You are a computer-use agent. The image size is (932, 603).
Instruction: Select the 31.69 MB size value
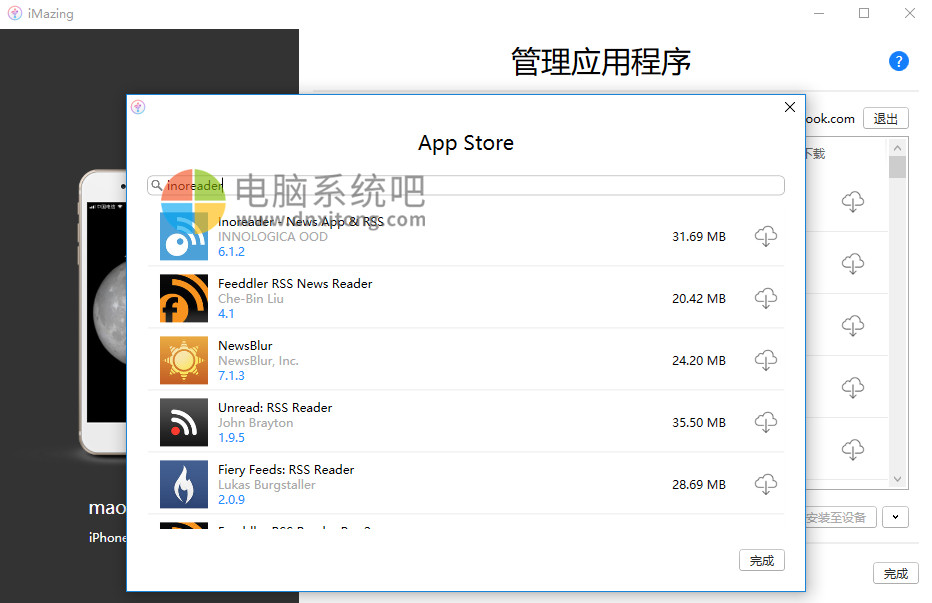tap(698, 236)
